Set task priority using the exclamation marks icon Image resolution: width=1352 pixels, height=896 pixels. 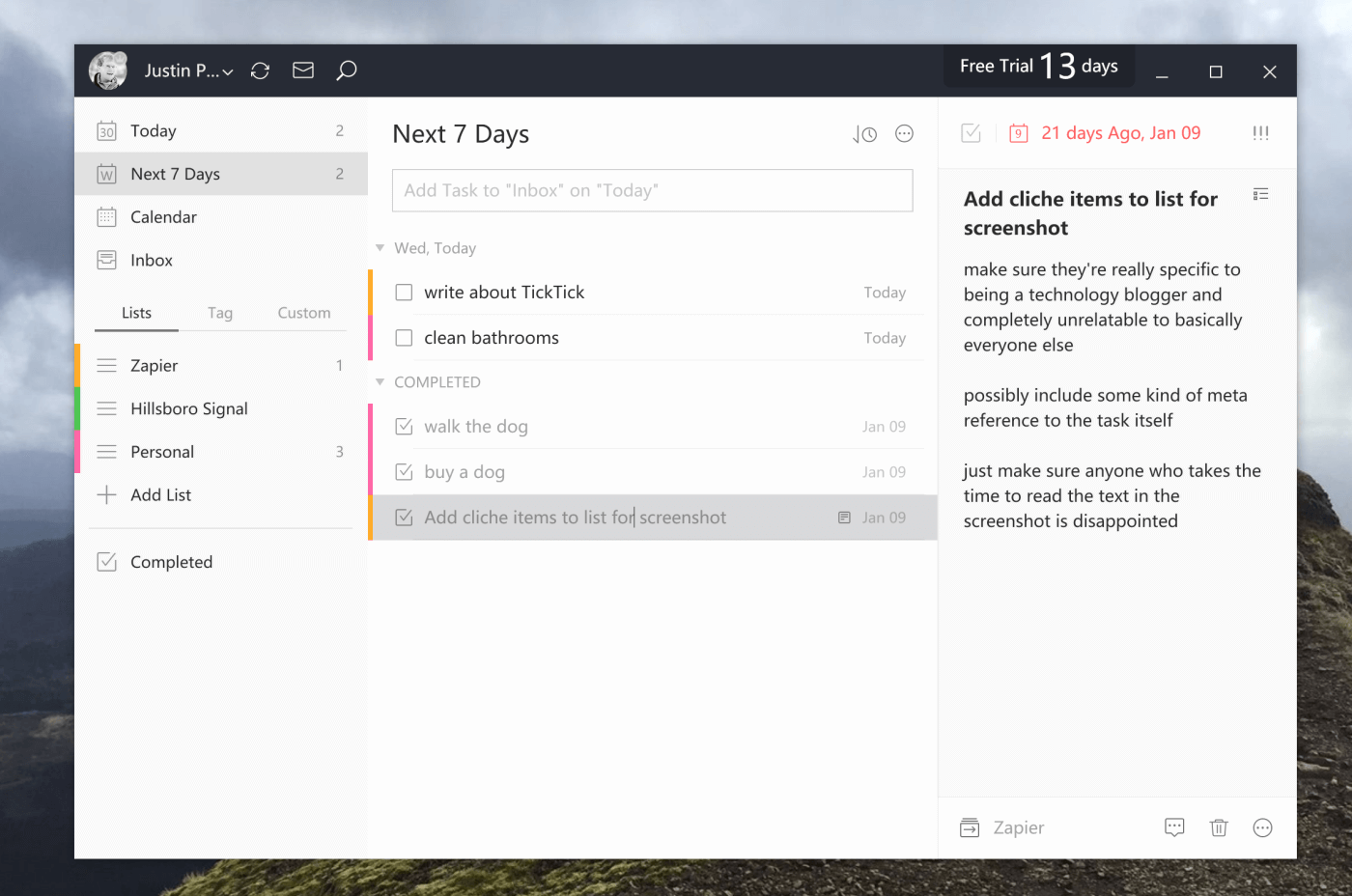1261,133
